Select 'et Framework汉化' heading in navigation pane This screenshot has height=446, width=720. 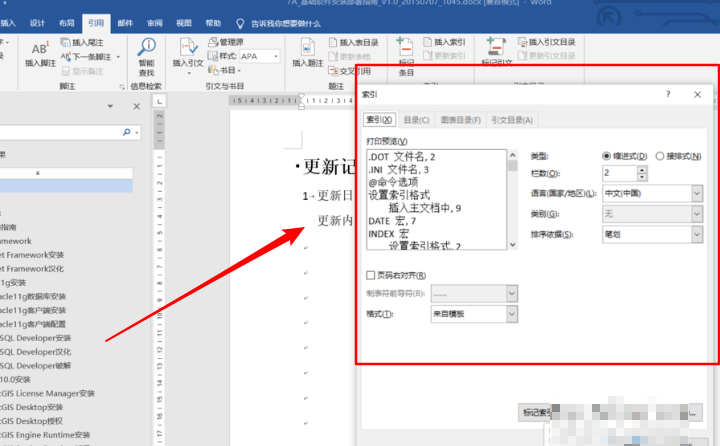pos(32,269)
